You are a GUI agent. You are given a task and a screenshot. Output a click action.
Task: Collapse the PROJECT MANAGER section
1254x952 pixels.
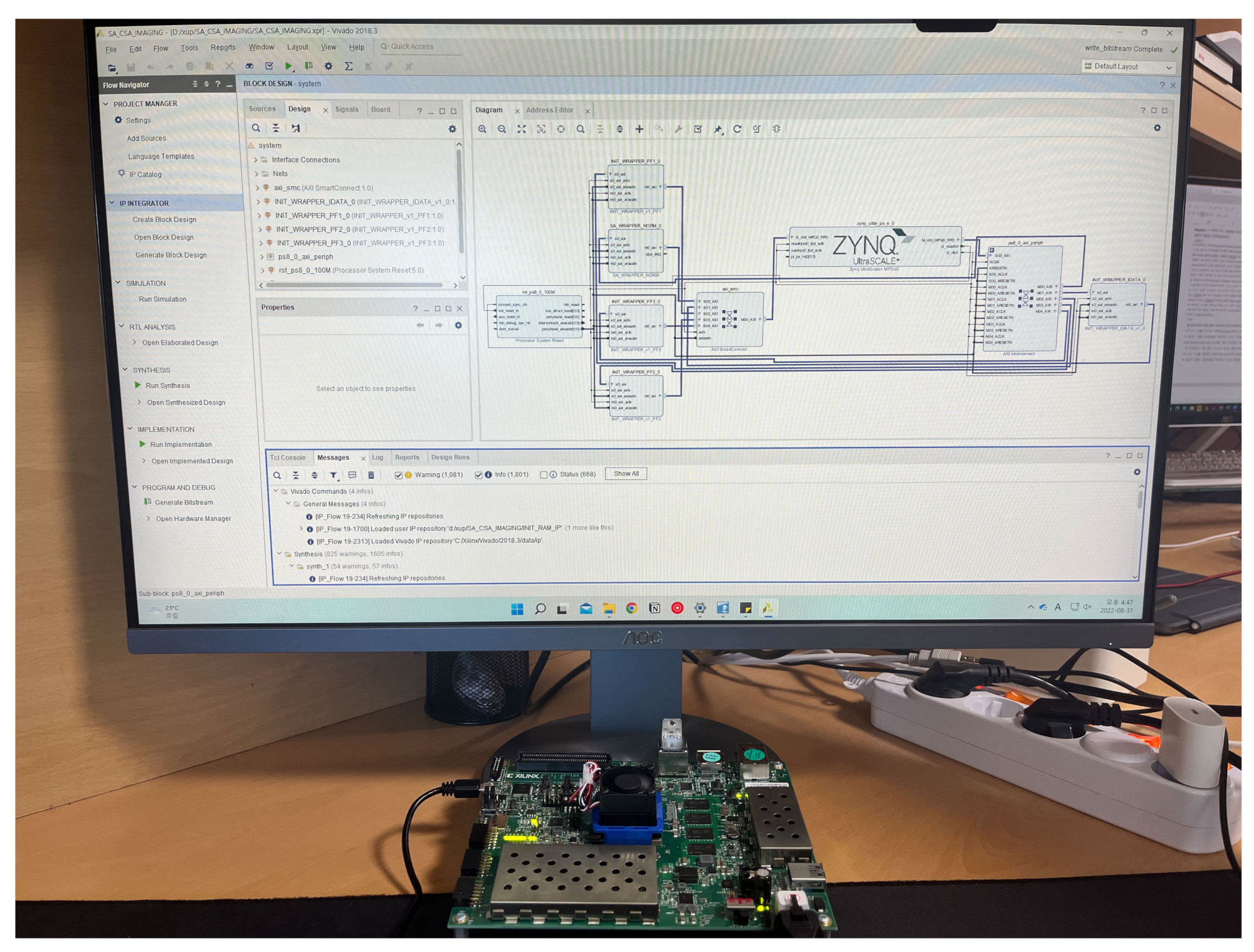(x=105, y=103)
